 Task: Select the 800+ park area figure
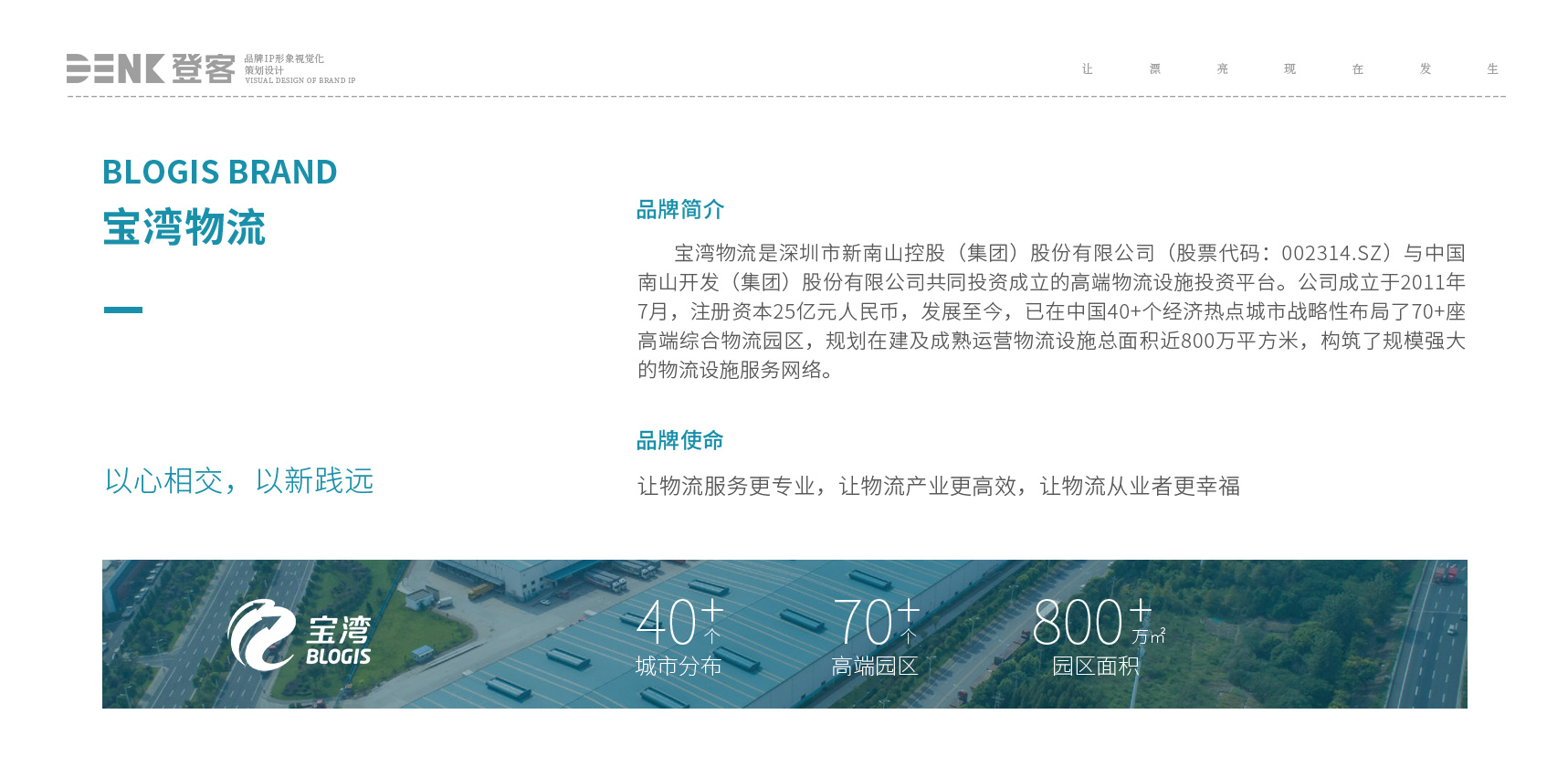click(1096, 624)
